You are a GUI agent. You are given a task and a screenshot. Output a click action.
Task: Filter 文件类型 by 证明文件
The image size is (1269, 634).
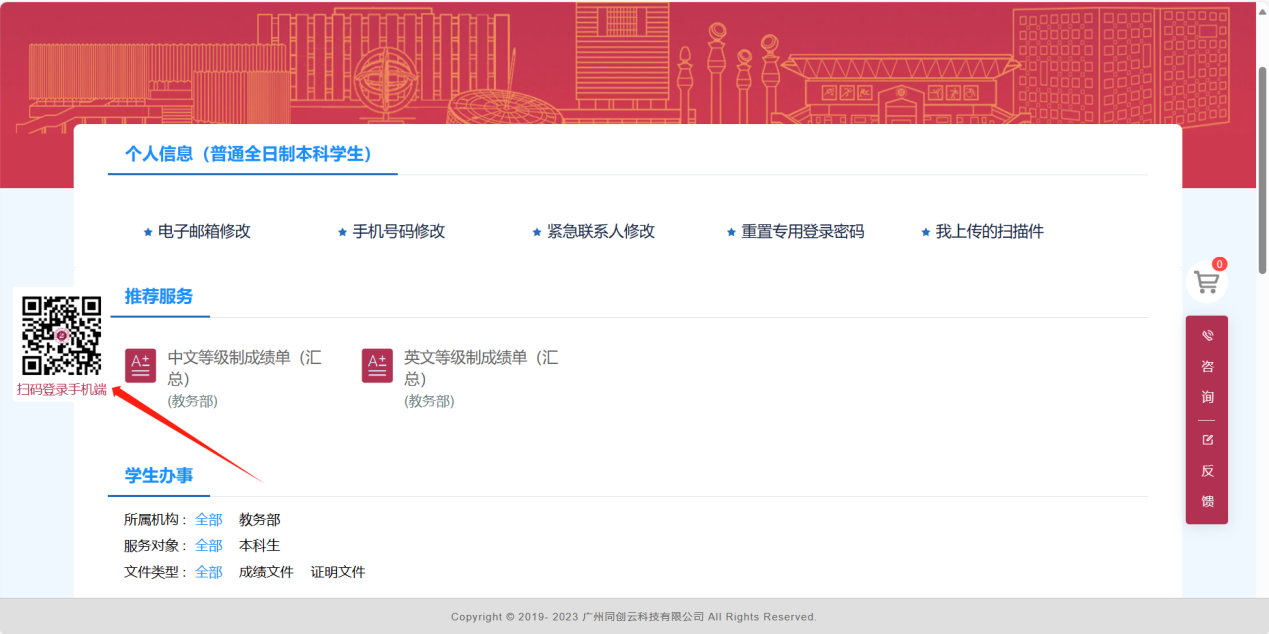click(338, 572)
